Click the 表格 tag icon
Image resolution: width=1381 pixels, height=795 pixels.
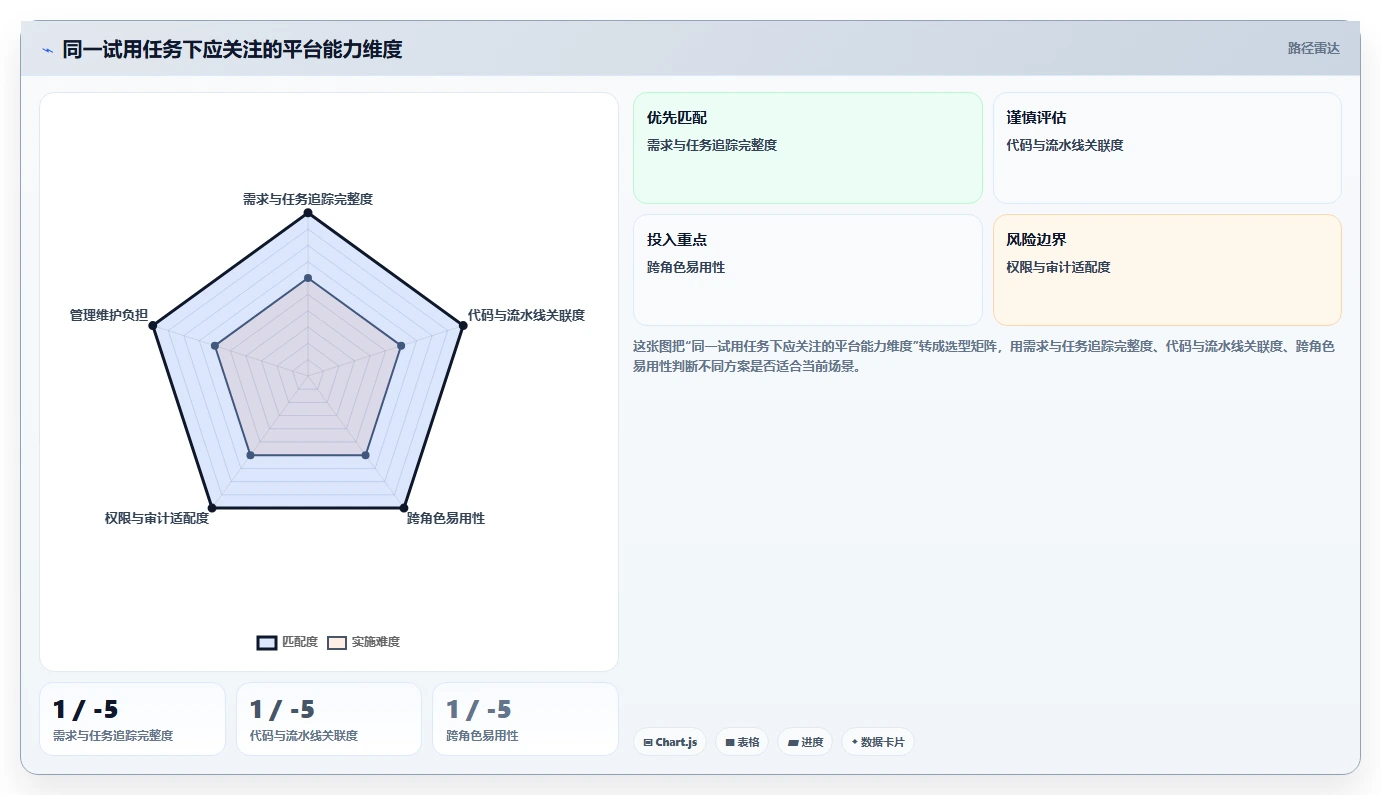[730, 743]
